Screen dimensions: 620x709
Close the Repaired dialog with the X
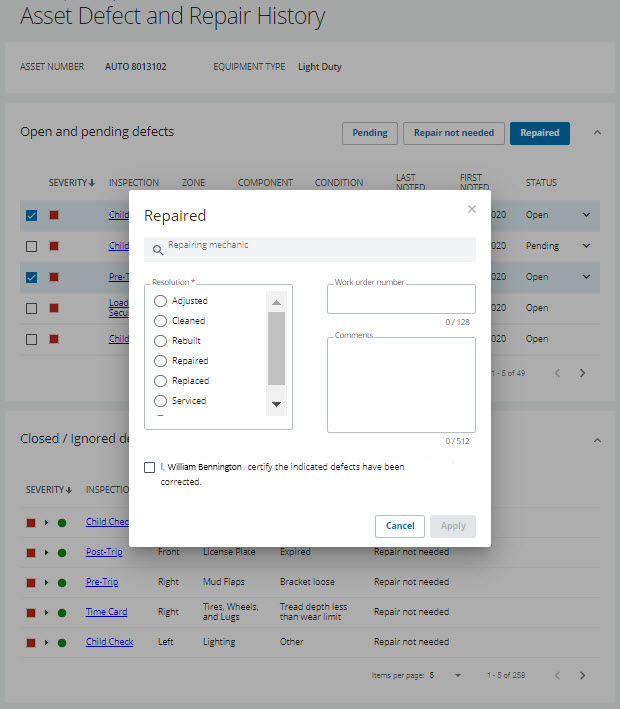[472, 209]
